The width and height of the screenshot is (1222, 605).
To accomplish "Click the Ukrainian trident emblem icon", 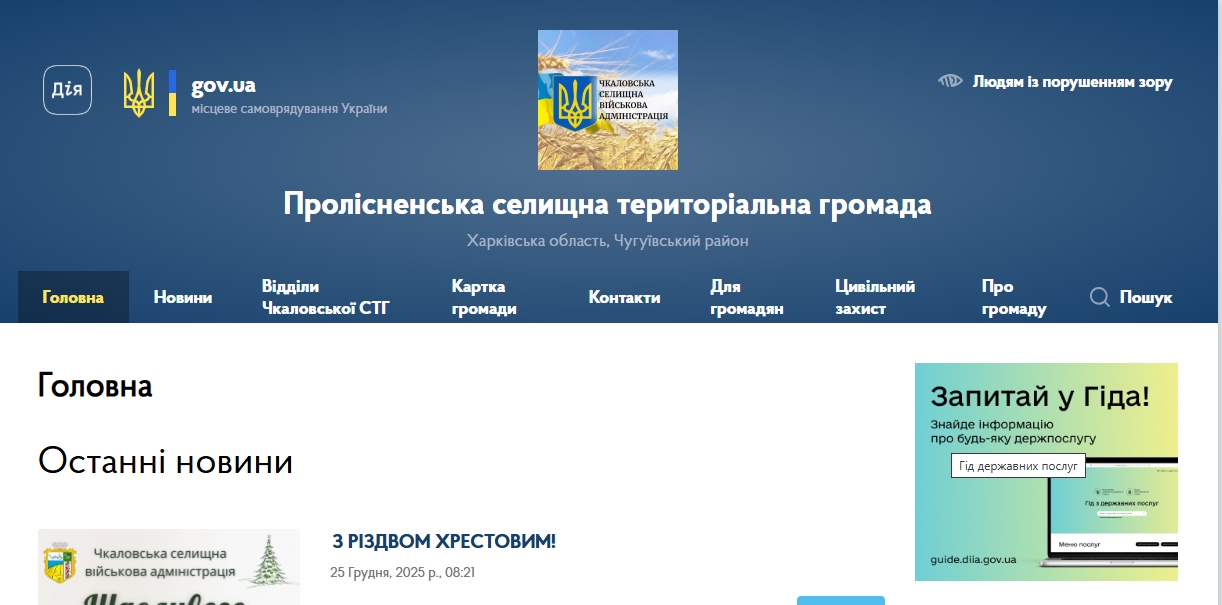I will (139, 93).
